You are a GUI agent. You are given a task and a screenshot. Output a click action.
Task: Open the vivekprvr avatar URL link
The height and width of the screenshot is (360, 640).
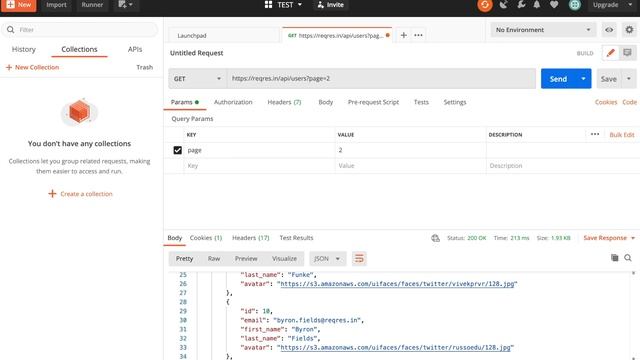(x=397, y=284)
